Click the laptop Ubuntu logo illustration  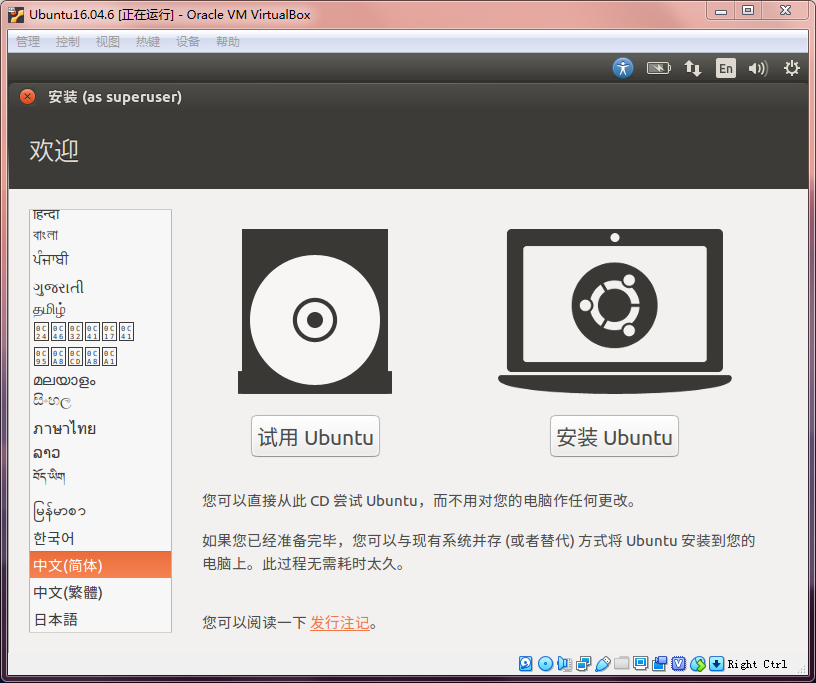615,311
